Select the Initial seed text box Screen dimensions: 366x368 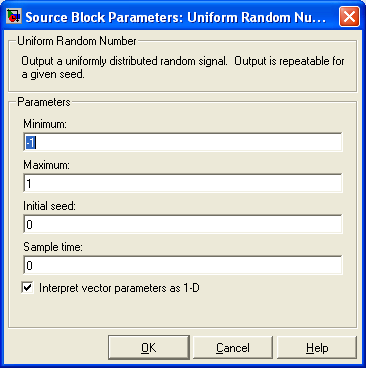click(x=183, y=224)
